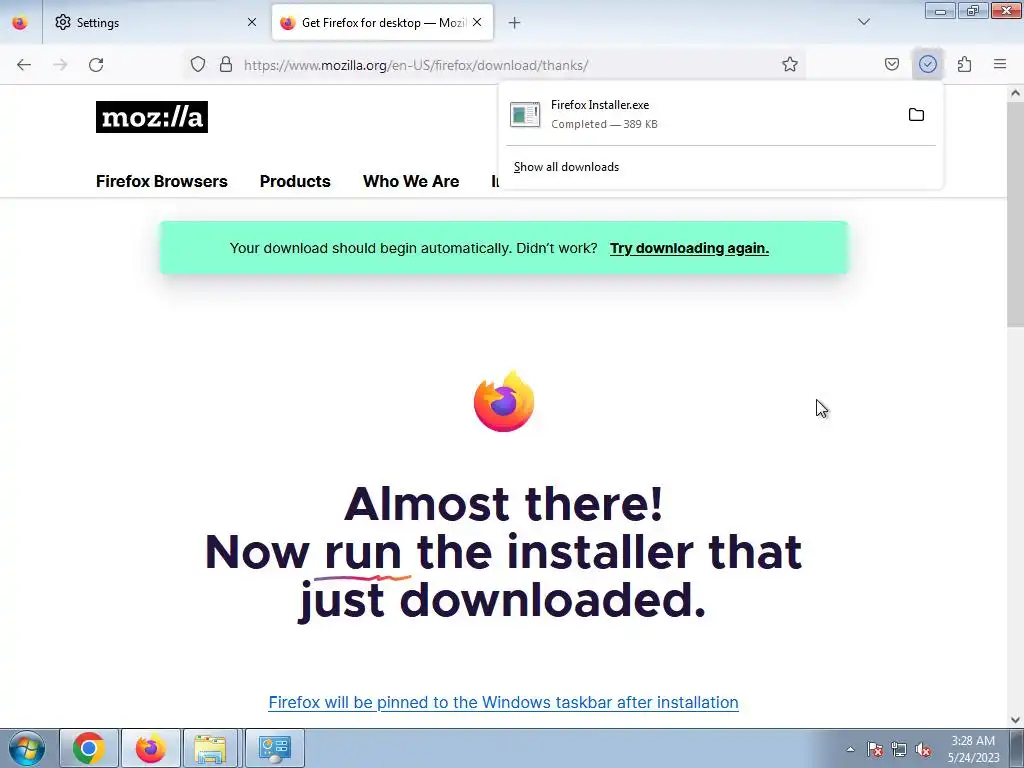Viewport: 1024px width, 768px height.
Task: Open the Who We Are menu
Action: point(411,182)
